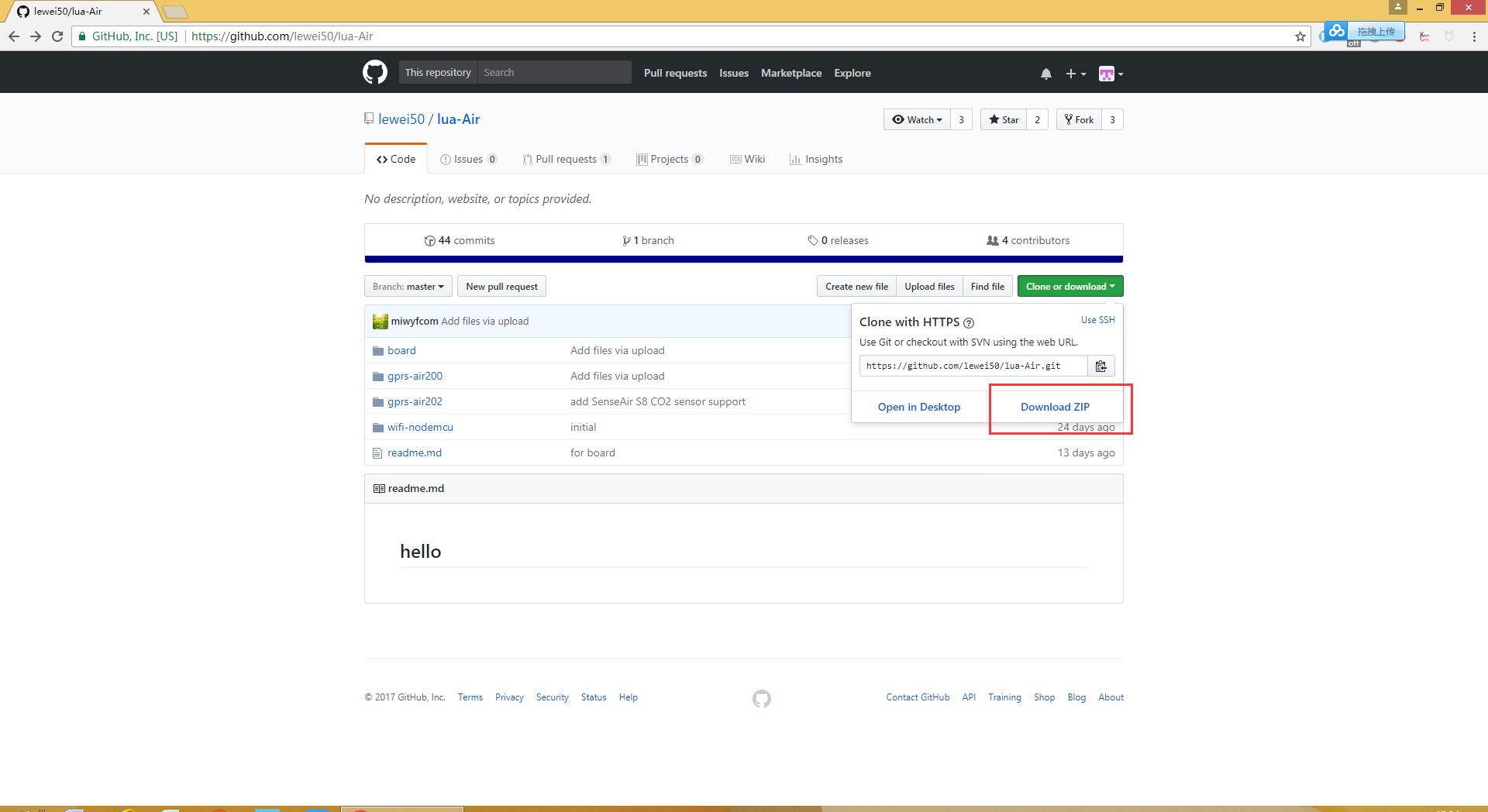The image size is (1488, 812).
Task: View the 4 contributors
Action: (x=1028, y=240)
